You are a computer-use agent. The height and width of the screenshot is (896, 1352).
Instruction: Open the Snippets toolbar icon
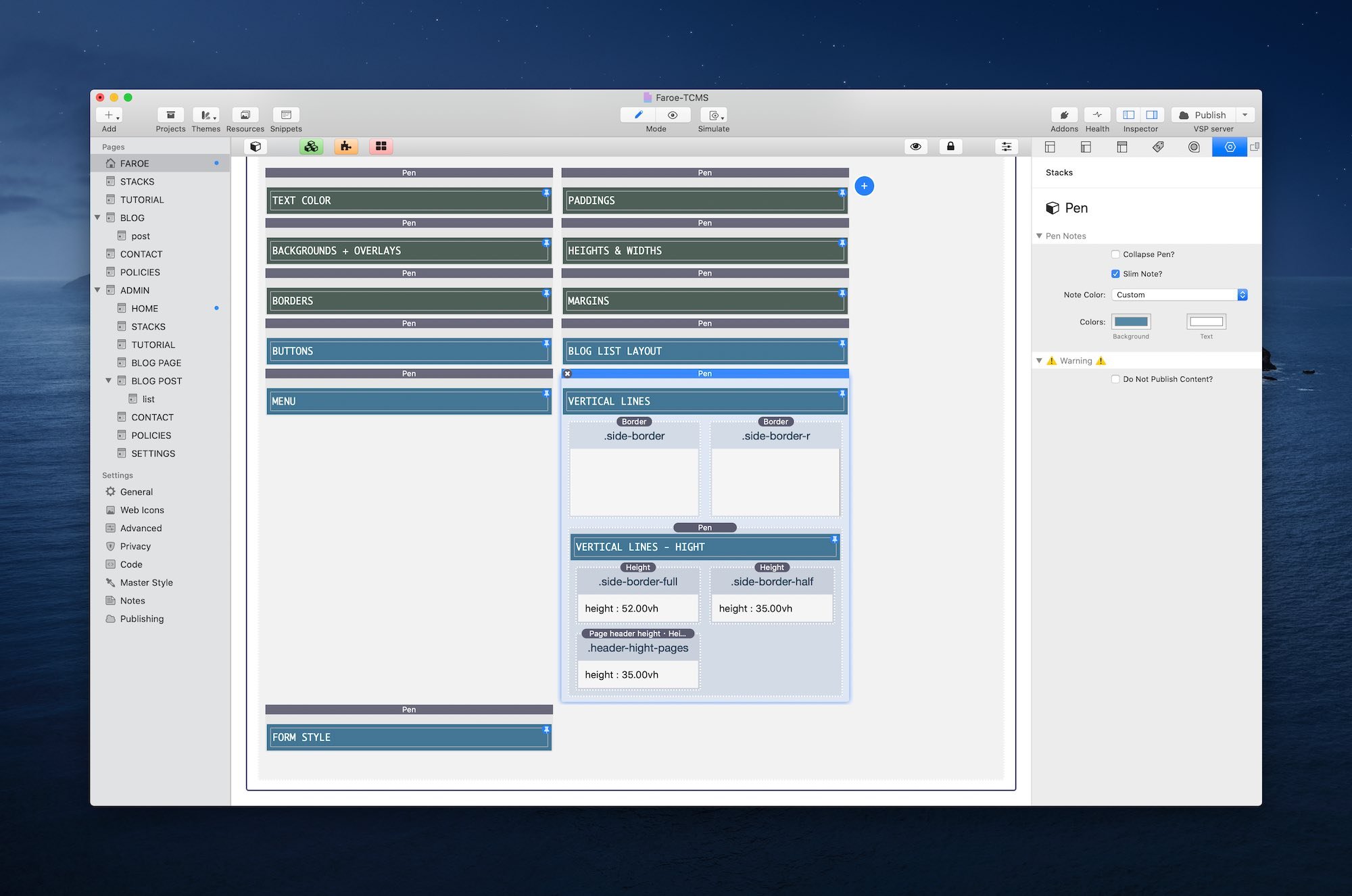(x=286, y=116)
